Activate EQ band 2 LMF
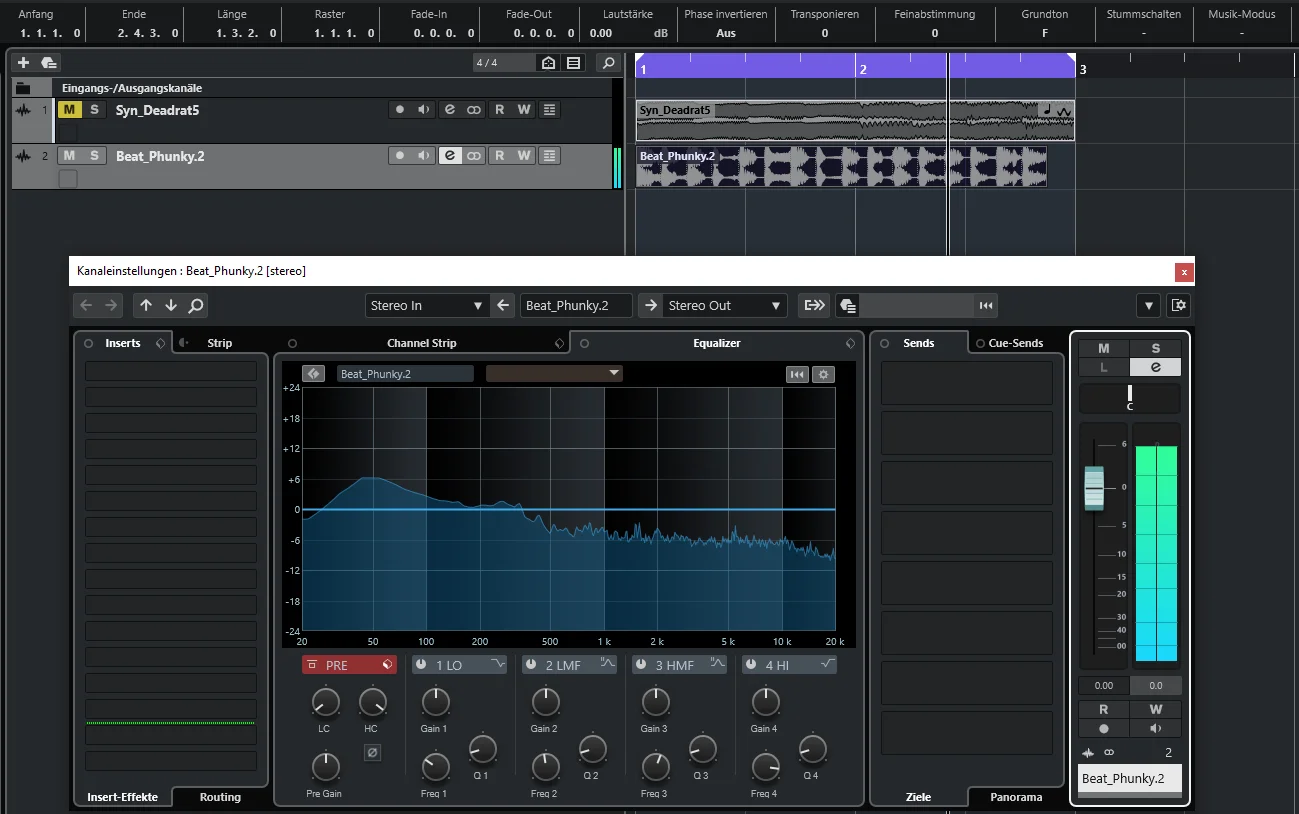 click(x=530, y=665)
